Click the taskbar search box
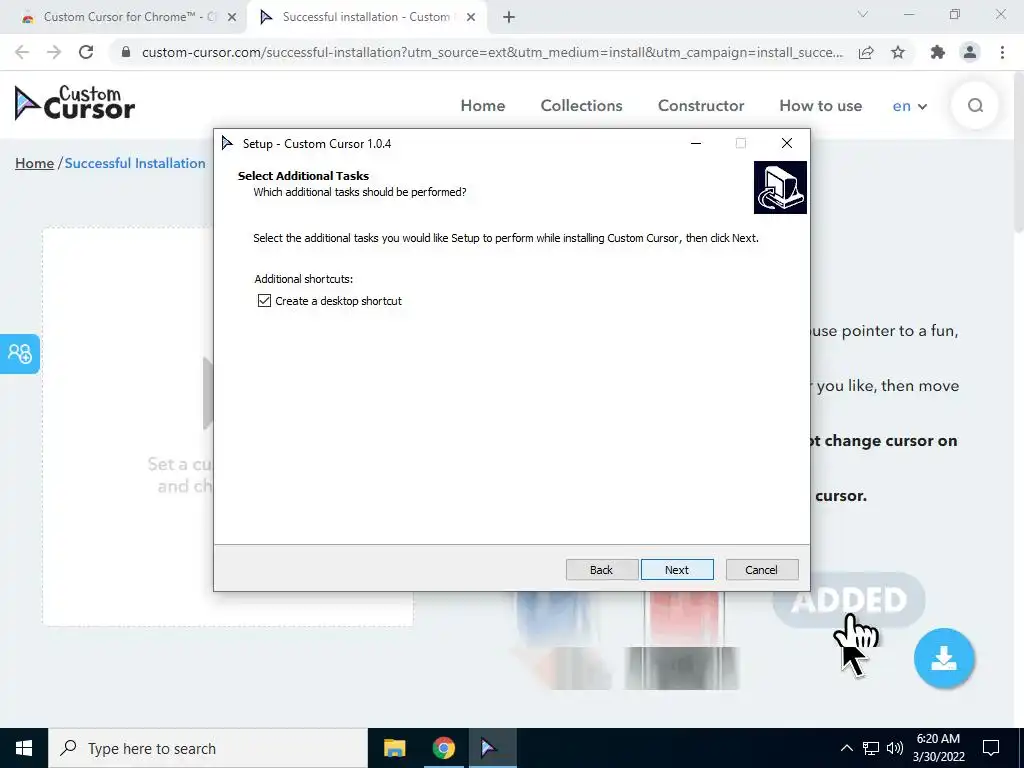Image resolution: width=1024 pixels, height=768 pixels. [208, 748]
